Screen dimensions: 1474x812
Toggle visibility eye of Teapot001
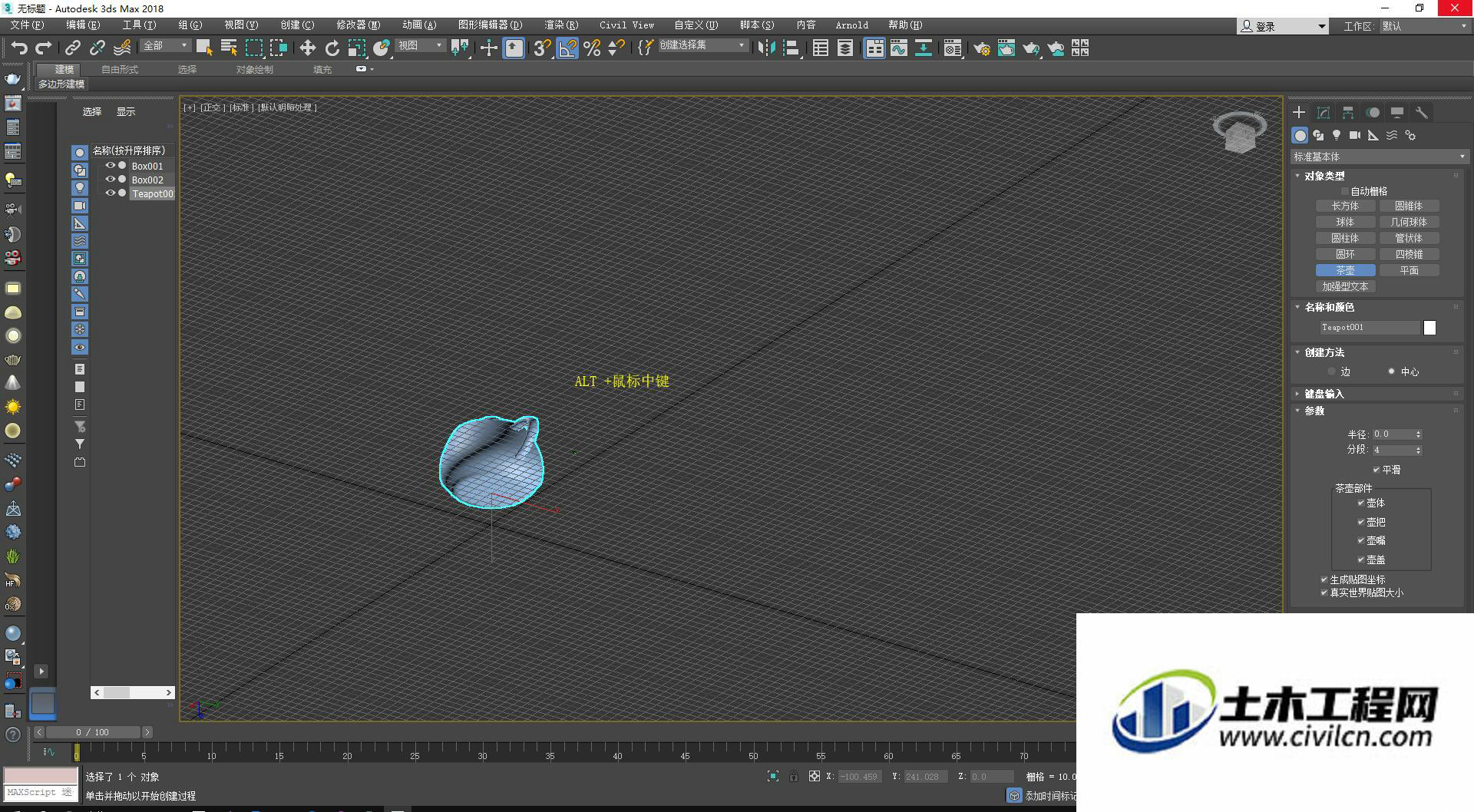pos(111,193)
